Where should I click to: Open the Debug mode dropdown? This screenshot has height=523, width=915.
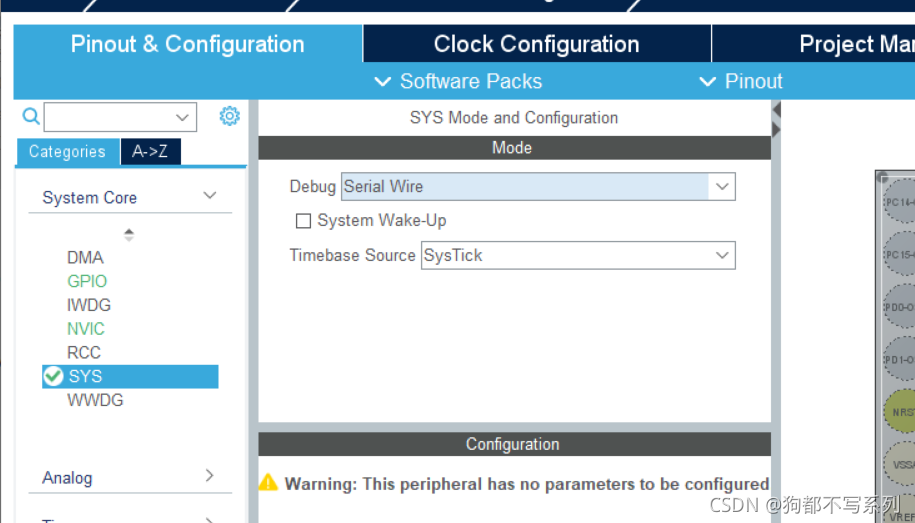722,186
